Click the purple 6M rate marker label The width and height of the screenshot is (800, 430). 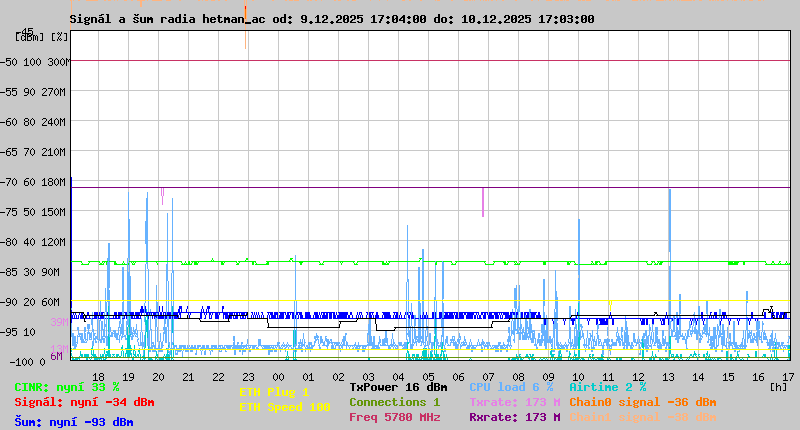pos(57,356)
